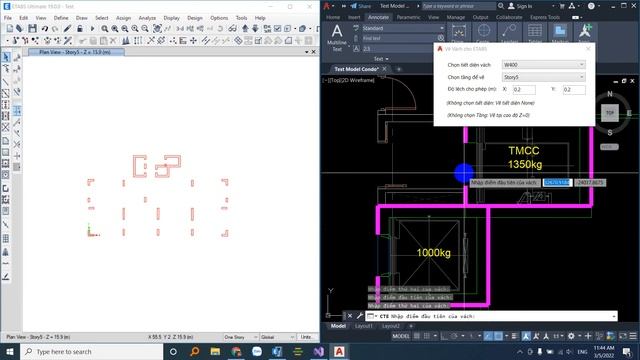Click the ETABS Save model icon
640x360 pixels.
(x=32, y=29)
